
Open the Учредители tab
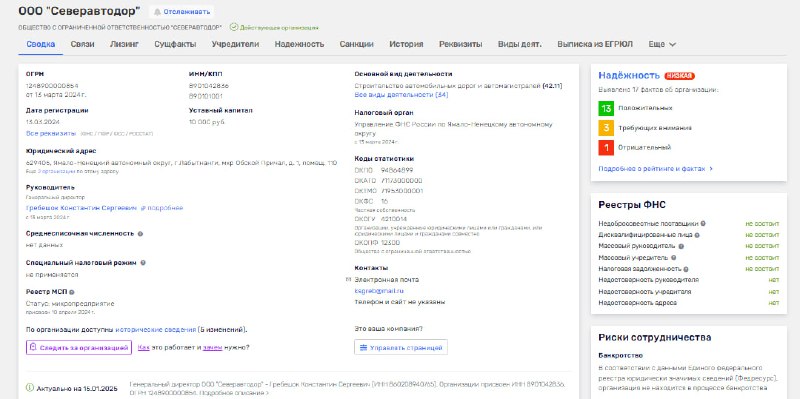pyautogui.click(x=235, y=44)
